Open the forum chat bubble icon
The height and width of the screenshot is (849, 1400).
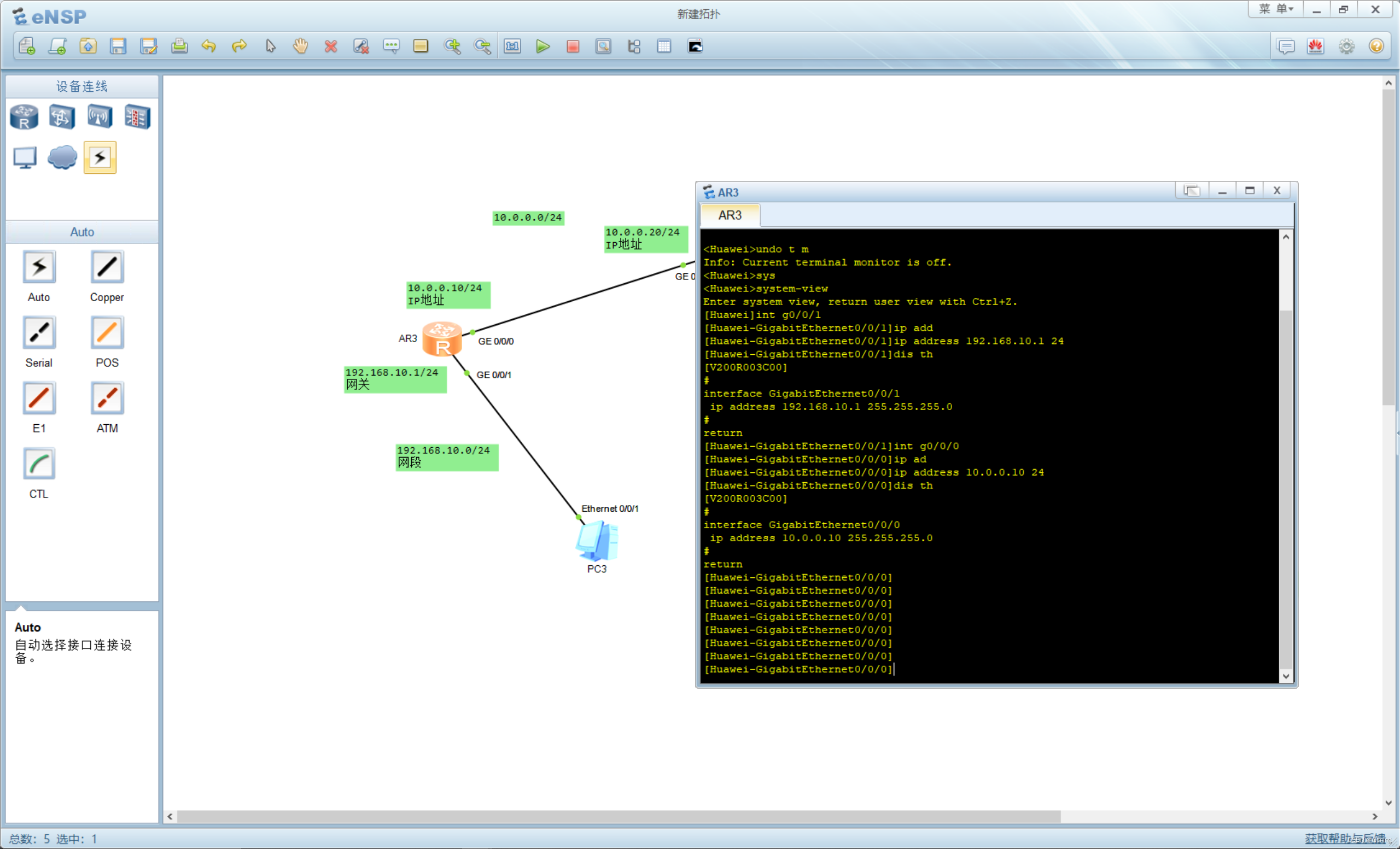coord(1285,46)
